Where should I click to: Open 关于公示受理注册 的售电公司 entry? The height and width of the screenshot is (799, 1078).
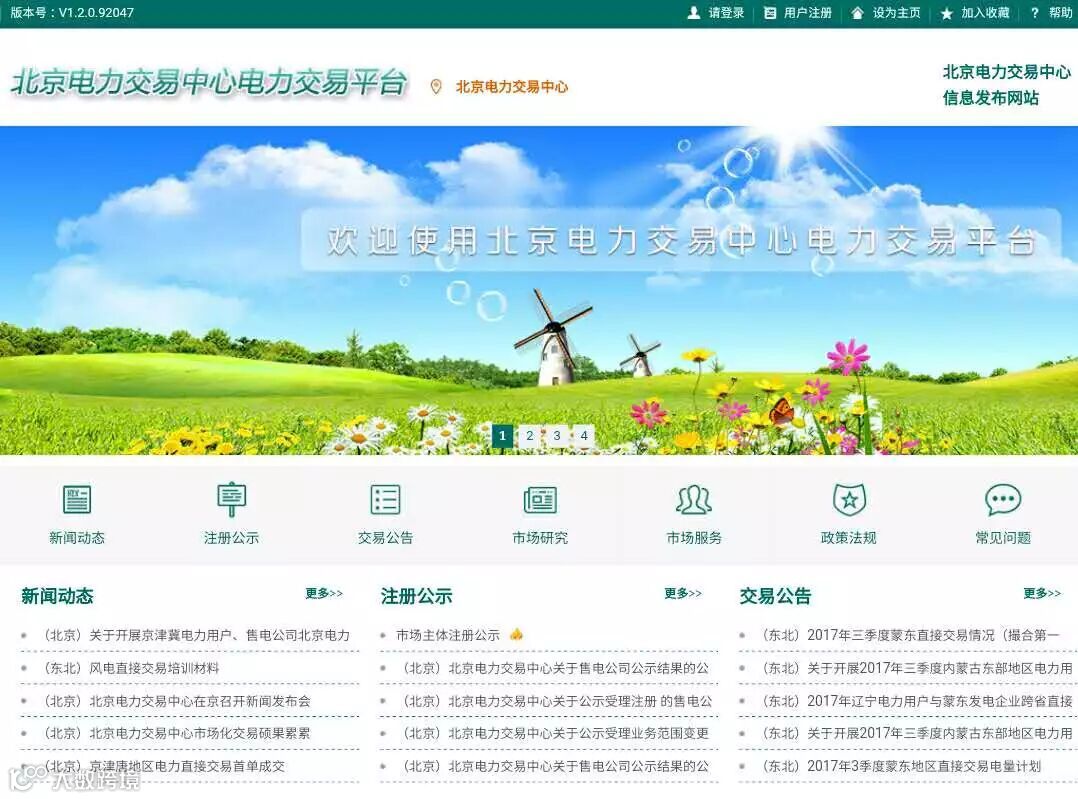tap(556, 701)
